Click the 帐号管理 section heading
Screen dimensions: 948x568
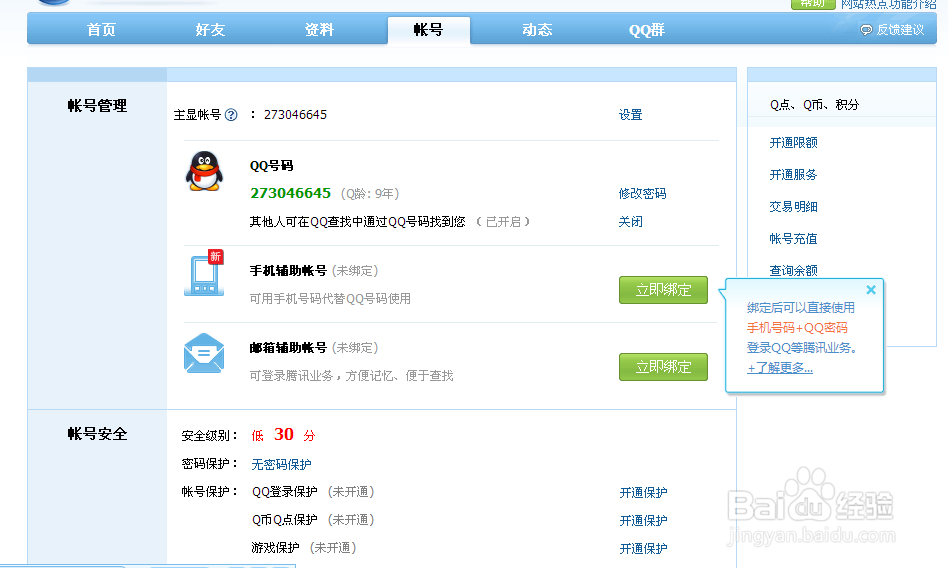click(97, 106)
